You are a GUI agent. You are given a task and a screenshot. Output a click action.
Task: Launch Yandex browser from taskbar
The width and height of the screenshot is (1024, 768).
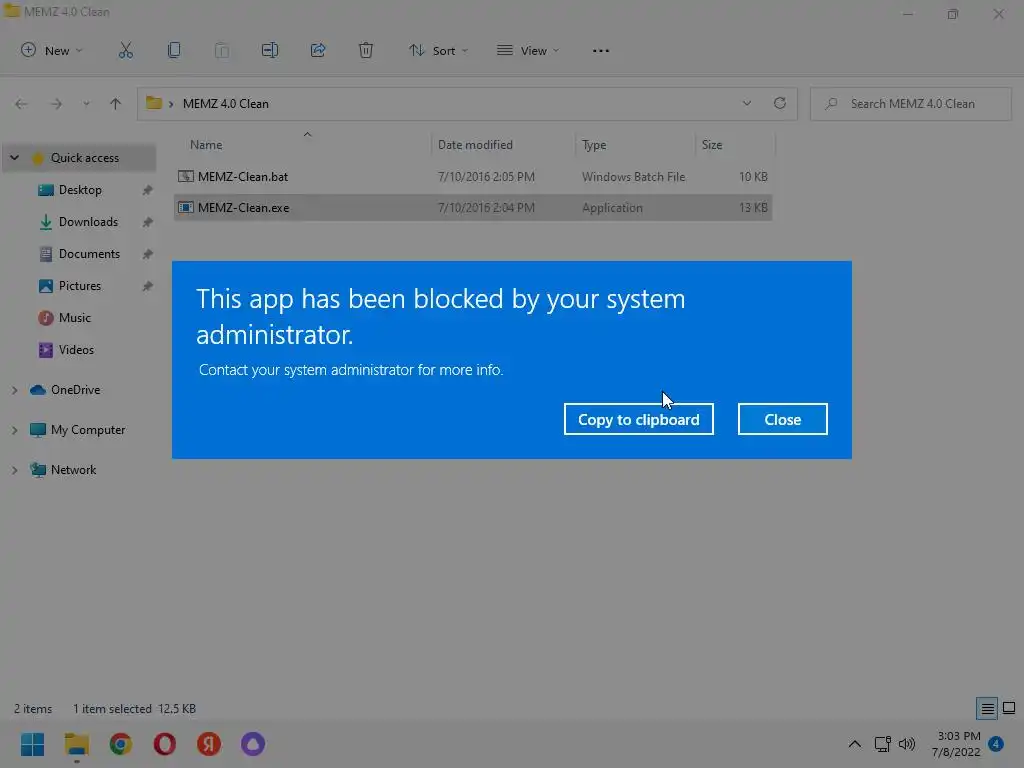(x=209, y=744)
